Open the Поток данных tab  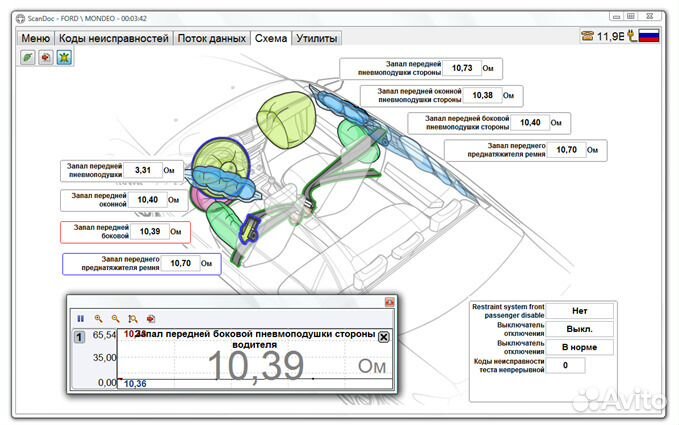coord(211,38)
